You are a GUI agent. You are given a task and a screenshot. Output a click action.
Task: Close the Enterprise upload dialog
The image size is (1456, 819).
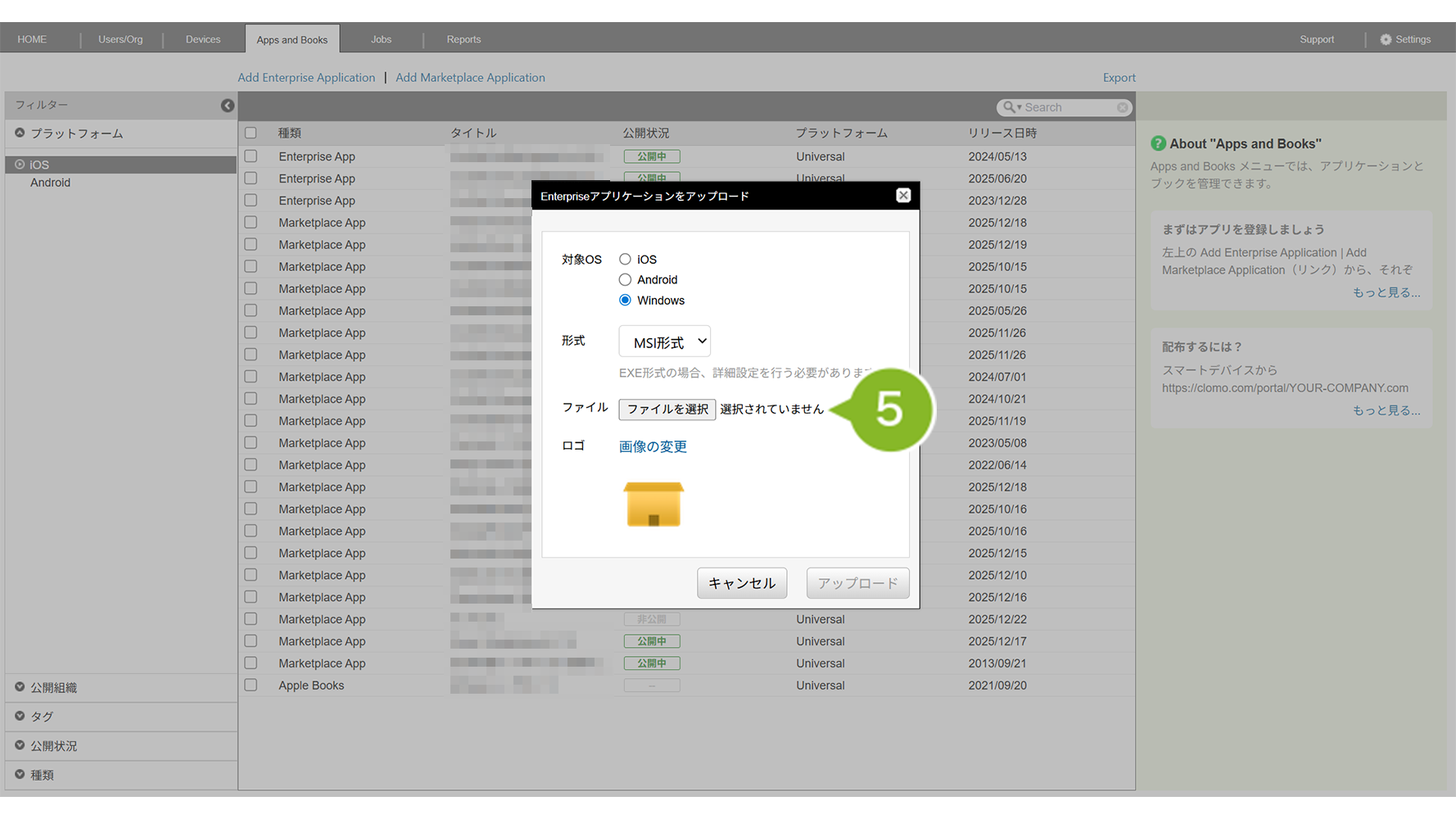(903, 196)
